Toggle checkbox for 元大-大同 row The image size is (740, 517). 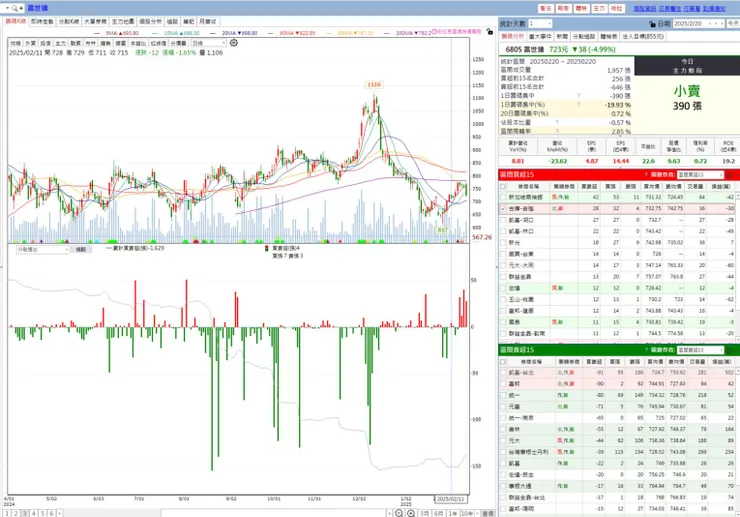coord(503,265)
